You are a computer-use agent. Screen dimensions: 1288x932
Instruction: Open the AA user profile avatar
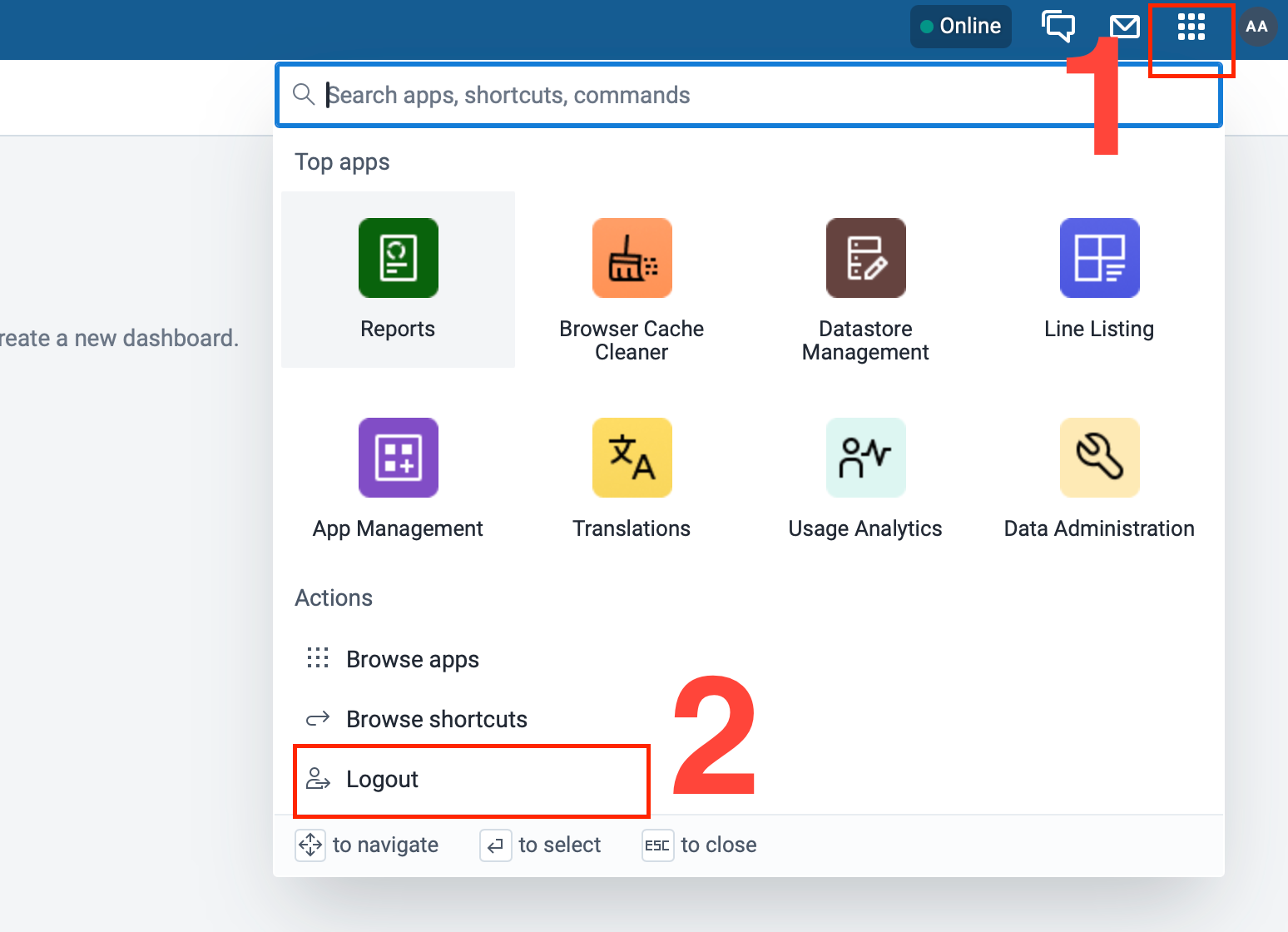[1256, 27]
